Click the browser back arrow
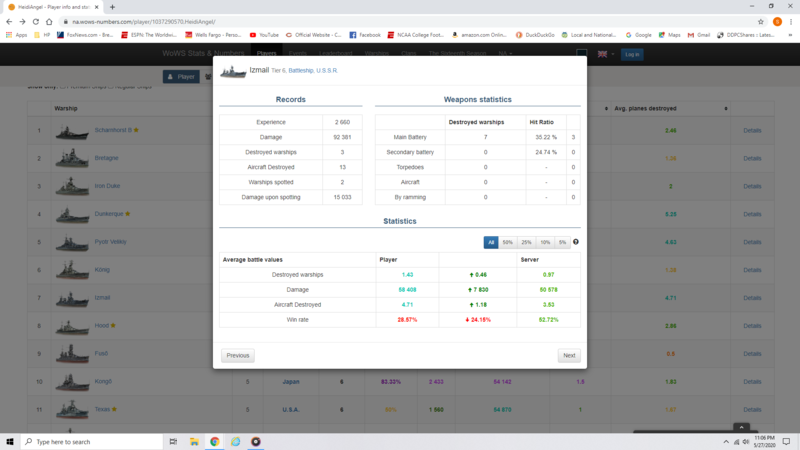The height and width of the screenshot is (450, 800). click(x=9, y=22)
